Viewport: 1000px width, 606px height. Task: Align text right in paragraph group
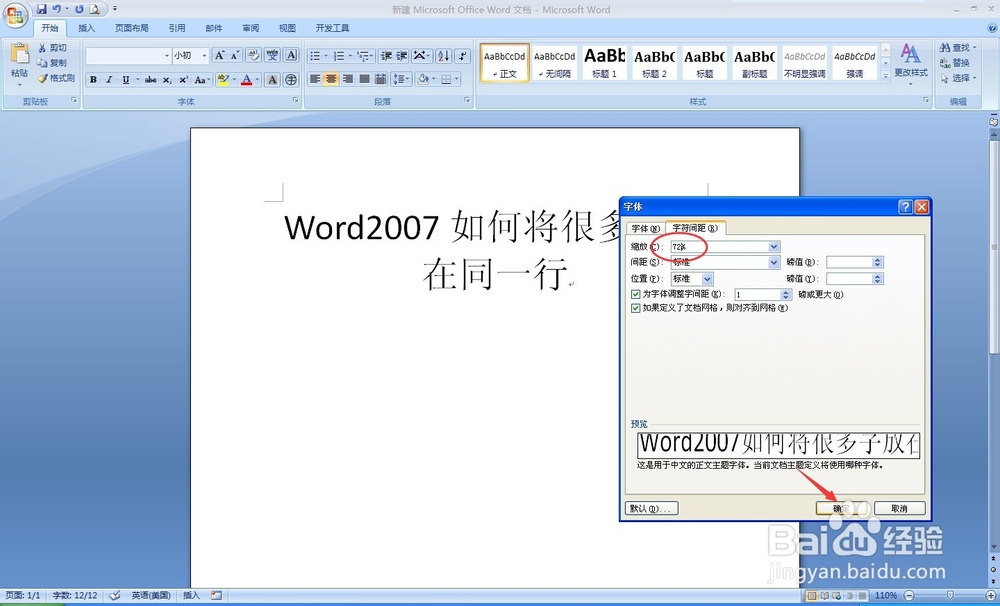(348, 79)
